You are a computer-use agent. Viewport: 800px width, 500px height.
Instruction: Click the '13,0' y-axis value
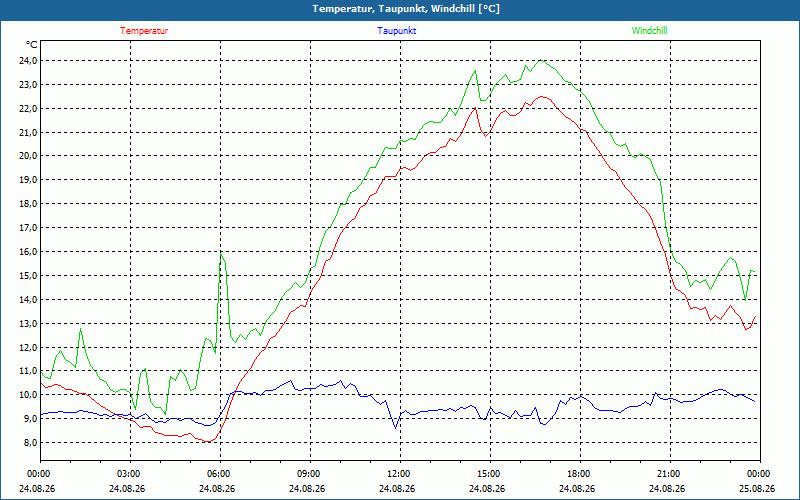(29, 323)
